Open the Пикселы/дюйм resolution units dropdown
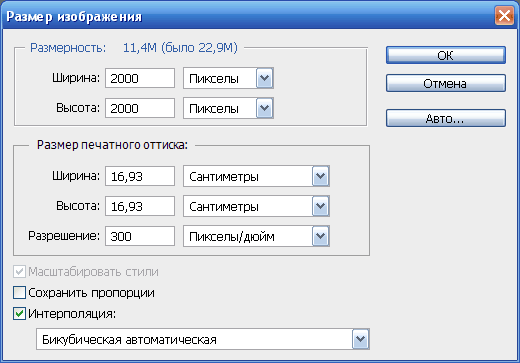Screen dimensions: 520x363 click(256, 236)
